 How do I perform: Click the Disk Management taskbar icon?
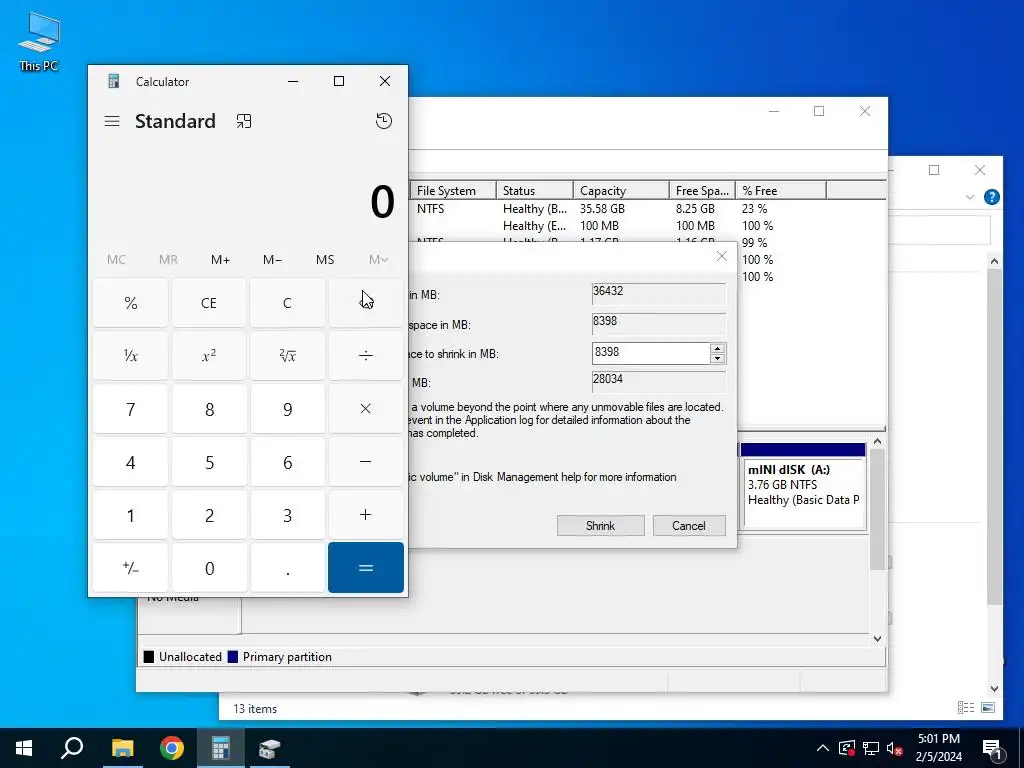[269, 748]
